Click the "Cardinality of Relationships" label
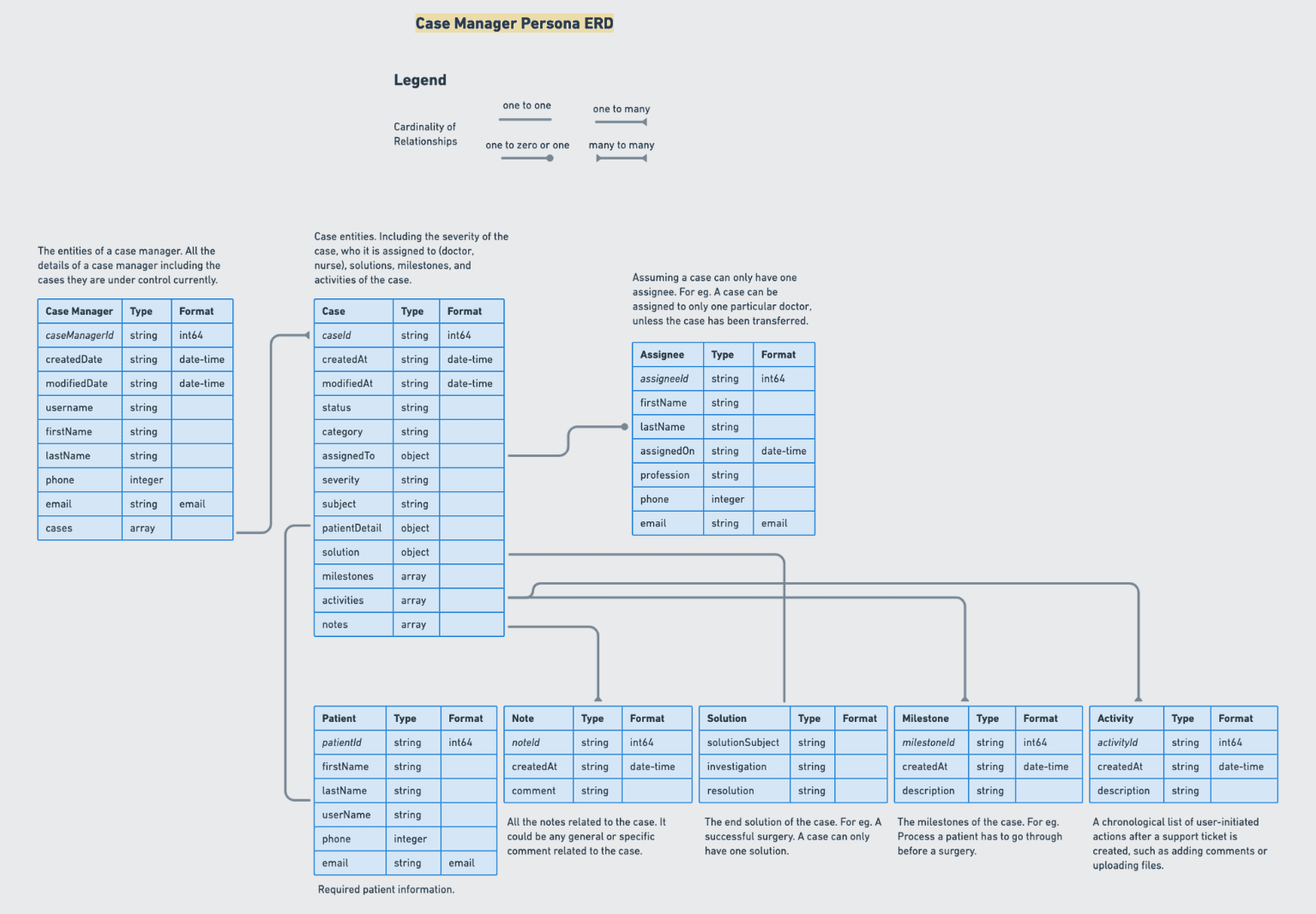 pyautogui.click(x=425, y=134)
